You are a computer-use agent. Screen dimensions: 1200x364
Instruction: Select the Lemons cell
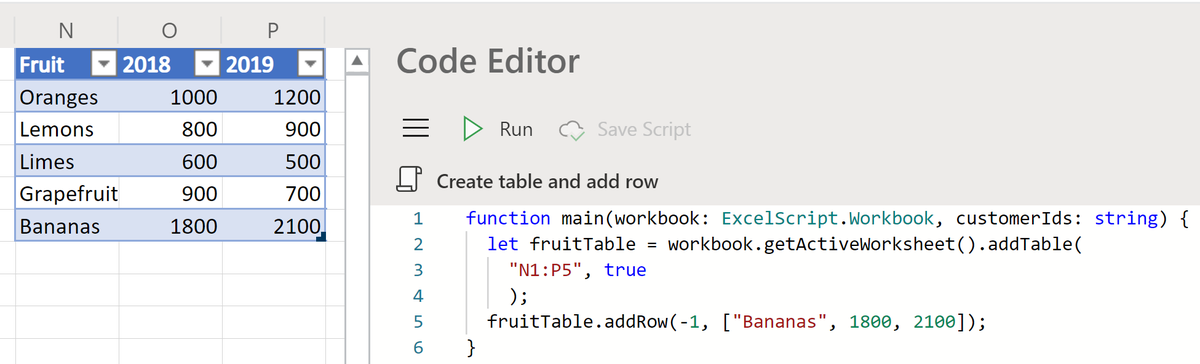[x=67, y=130]
